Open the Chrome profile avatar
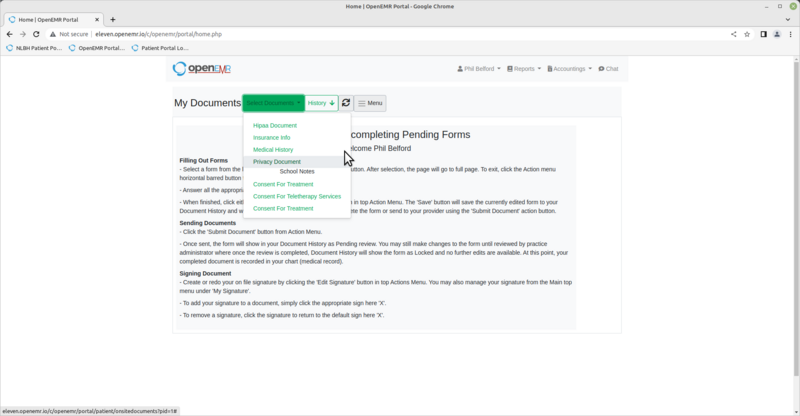Viewport: 800px width, 416px height. pyautogui.click(x=777, y=34)
